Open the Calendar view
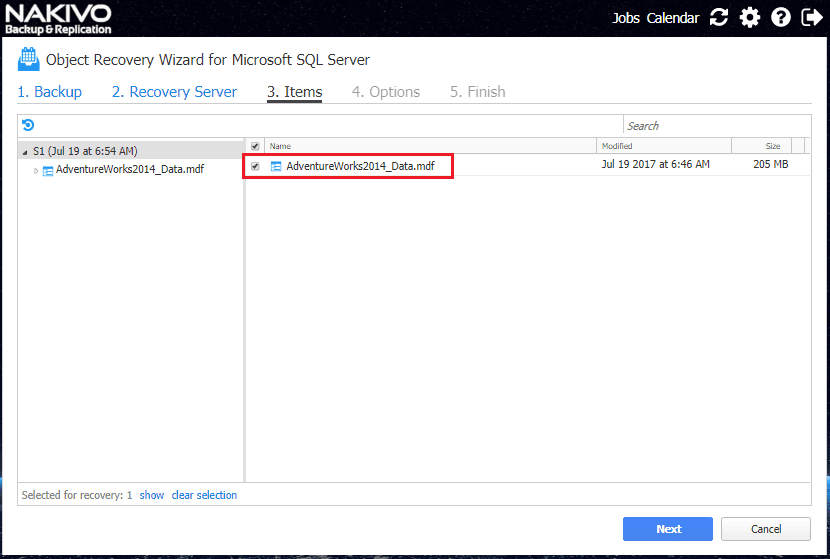 [x=673, y=18]
